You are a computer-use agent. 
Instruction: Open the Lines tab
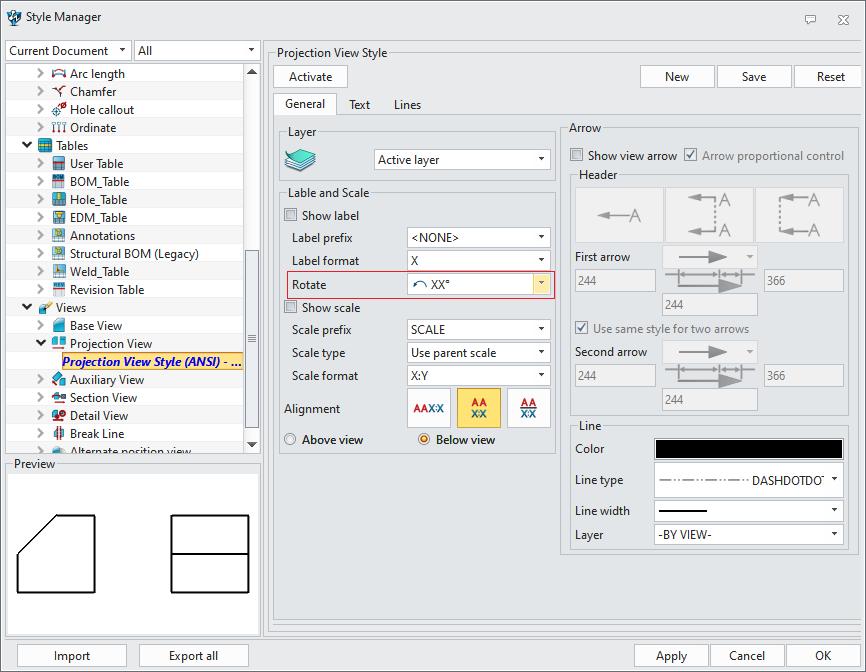click(x=407, y=105)
